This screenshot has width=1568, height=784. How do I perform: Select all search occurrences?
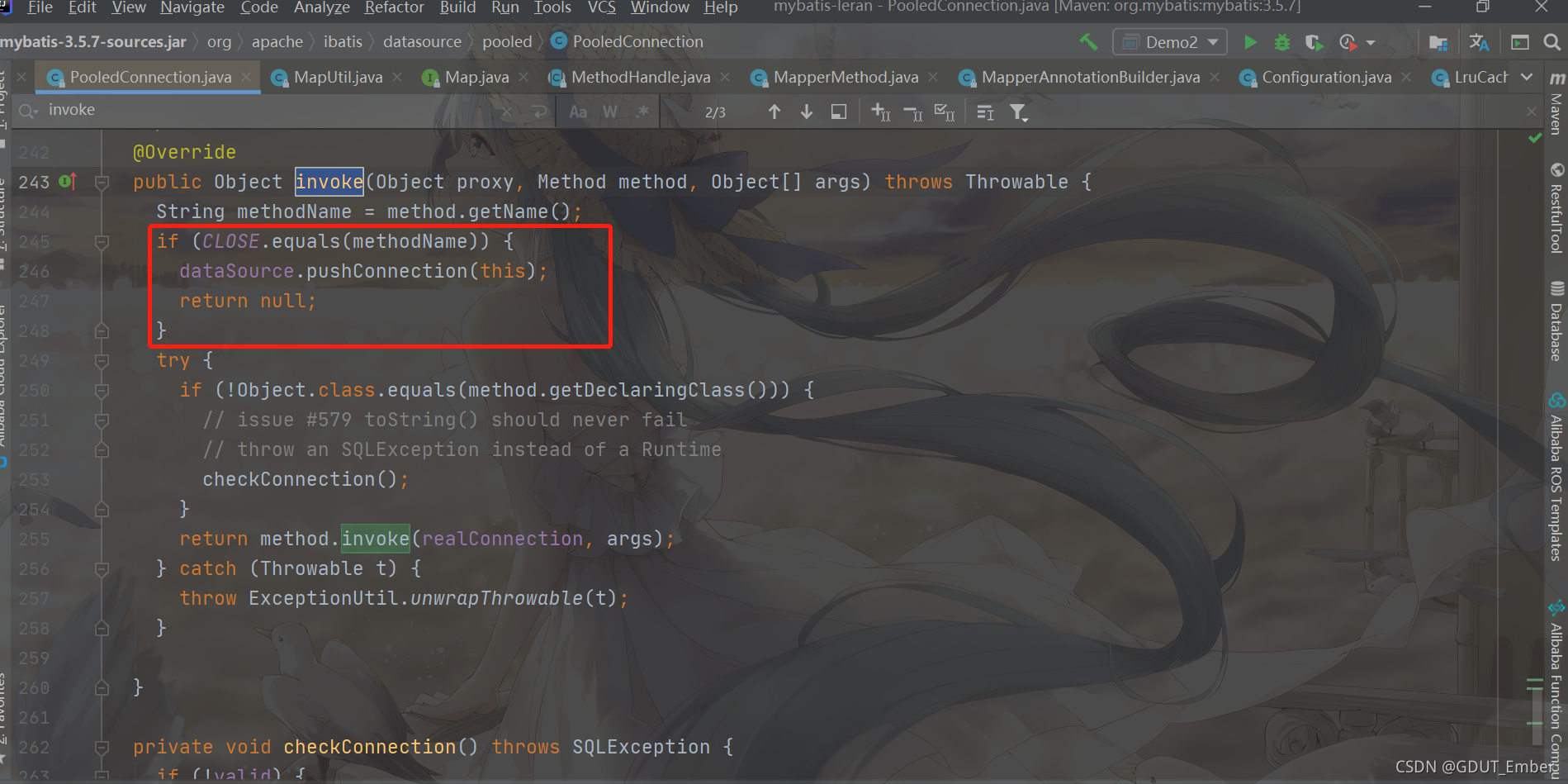[945, 112]
